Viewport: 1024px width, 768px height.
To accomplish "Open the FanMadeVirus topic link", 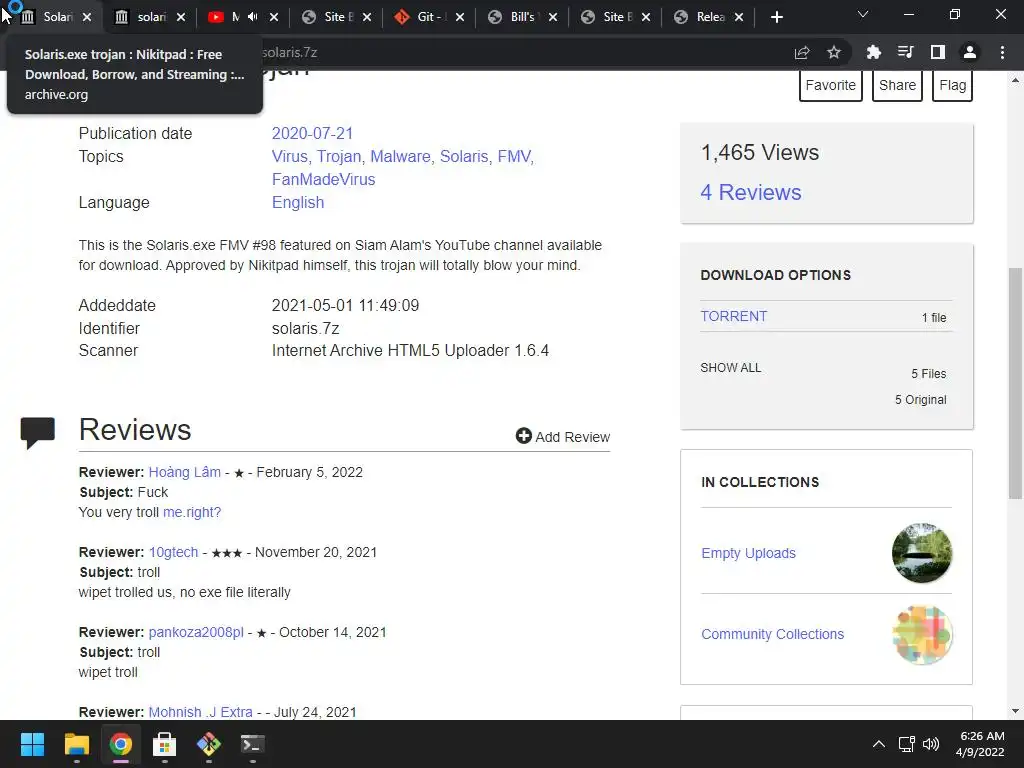I will coord(323,180).
